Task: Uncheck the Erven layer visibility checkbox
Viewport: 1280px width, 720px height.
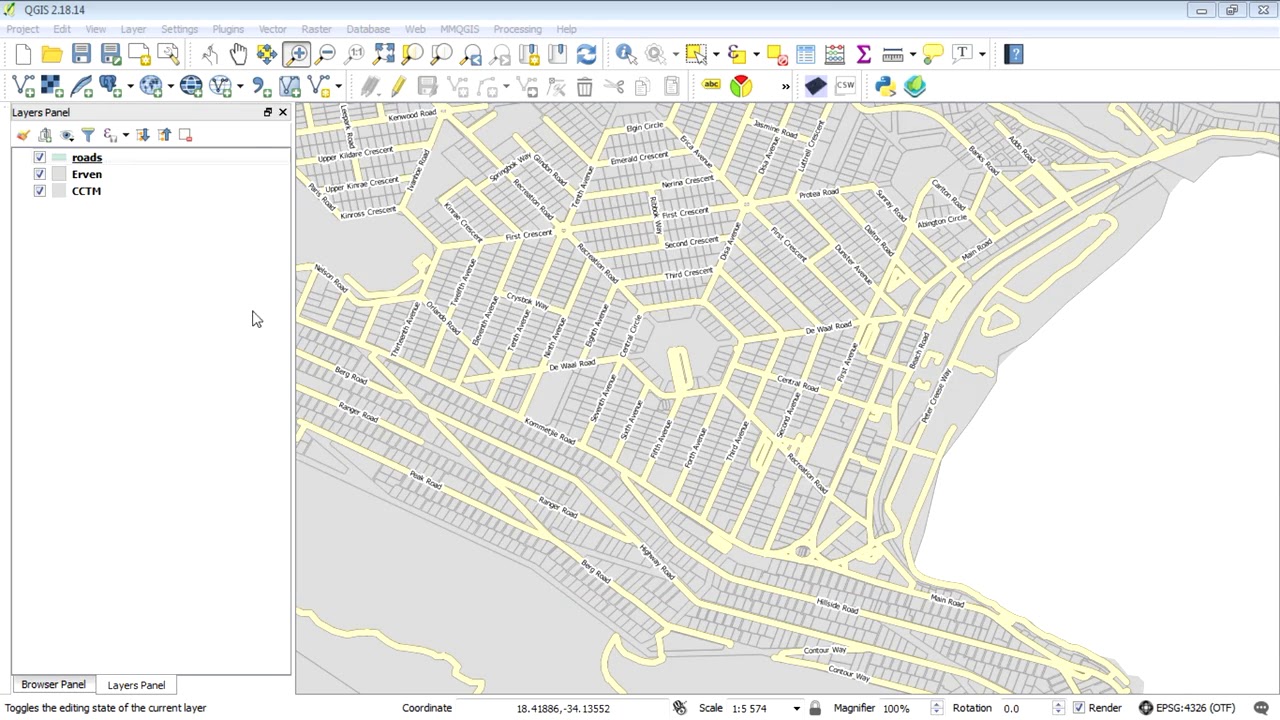Action: [x=40, y=174]
